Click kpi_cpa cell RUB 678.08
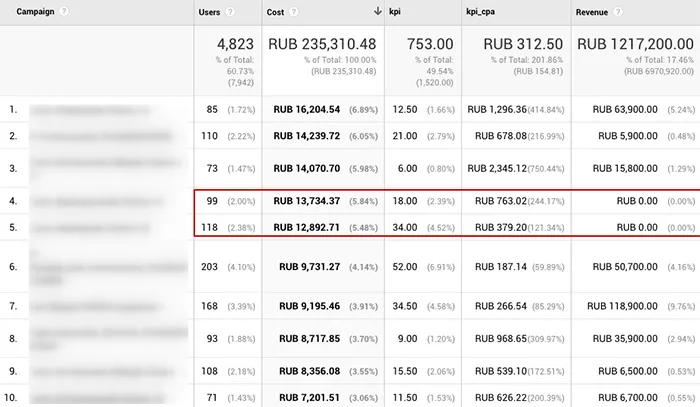 [501, 136]
